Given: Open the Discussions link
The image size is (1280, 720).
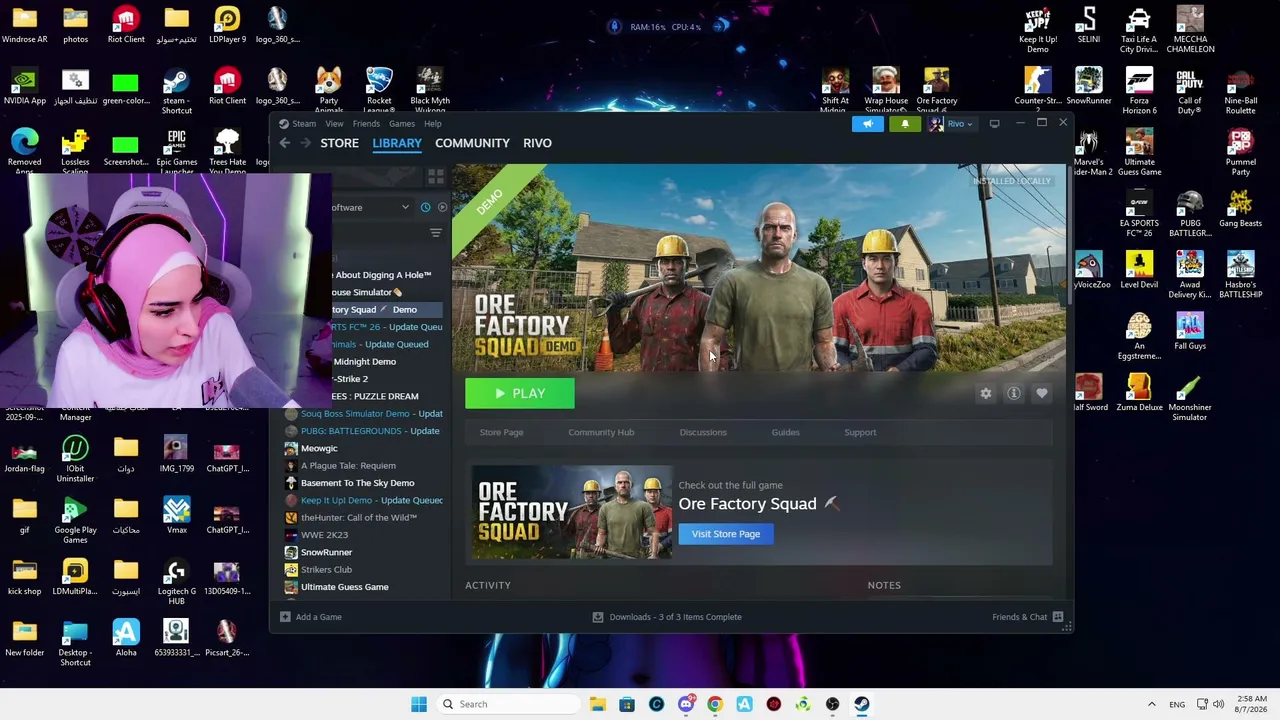Looking at the screenshot, I should click(703, 432).
